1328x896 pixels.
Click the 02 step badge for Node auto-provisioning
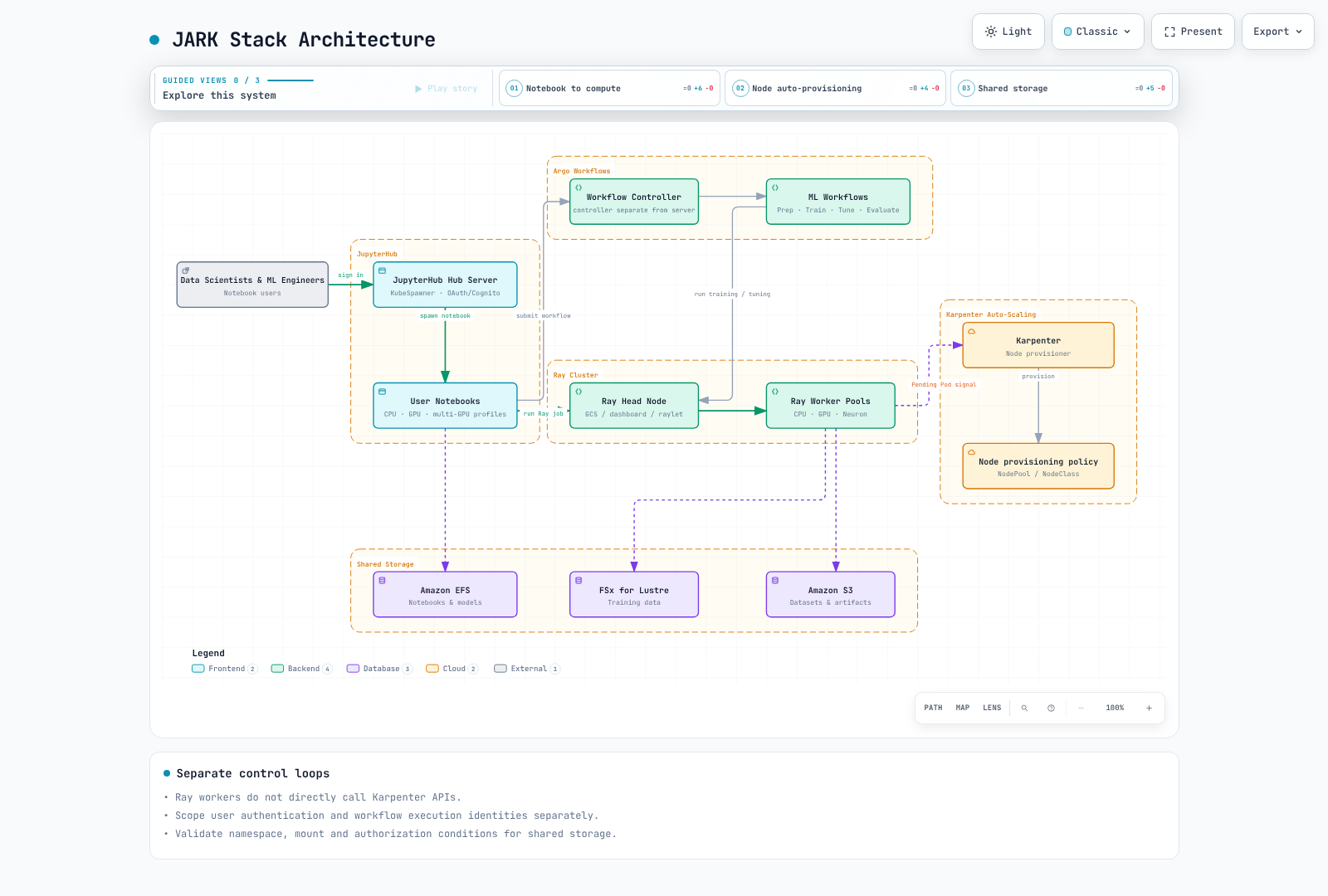[740, 89]
